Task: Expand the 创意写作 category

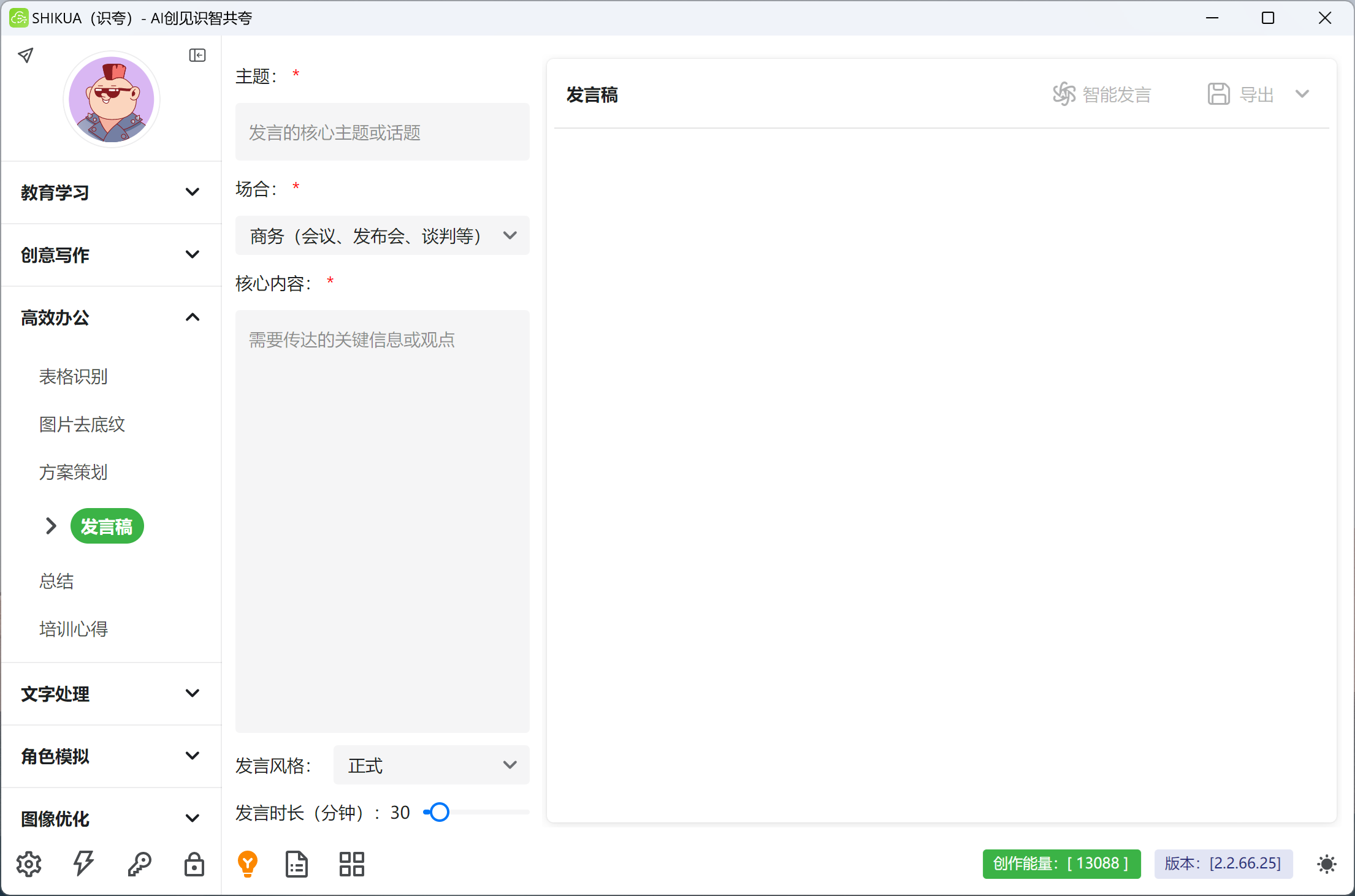Action: click(112, 255)
